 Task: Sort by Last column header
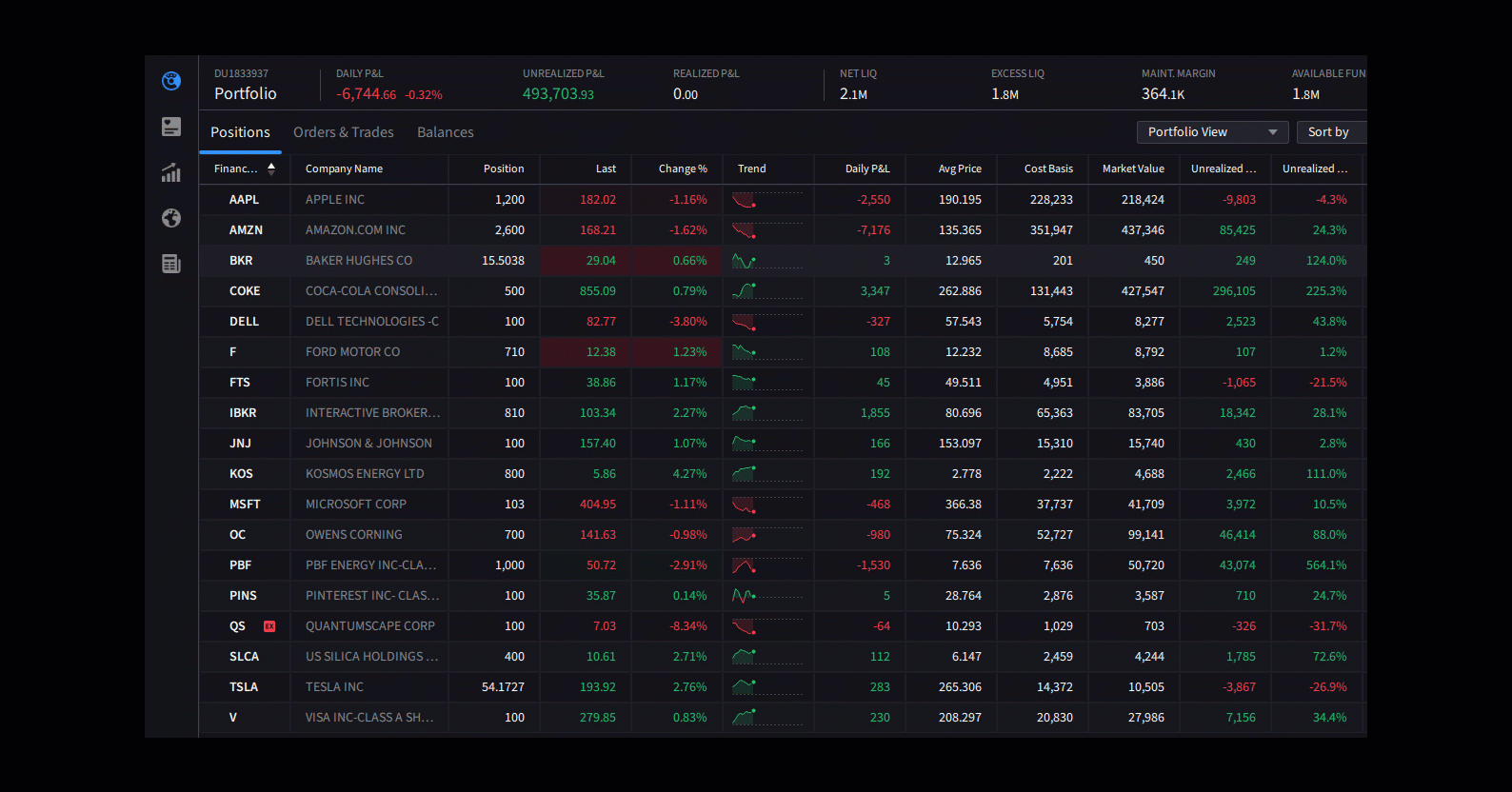coord(606,168)
